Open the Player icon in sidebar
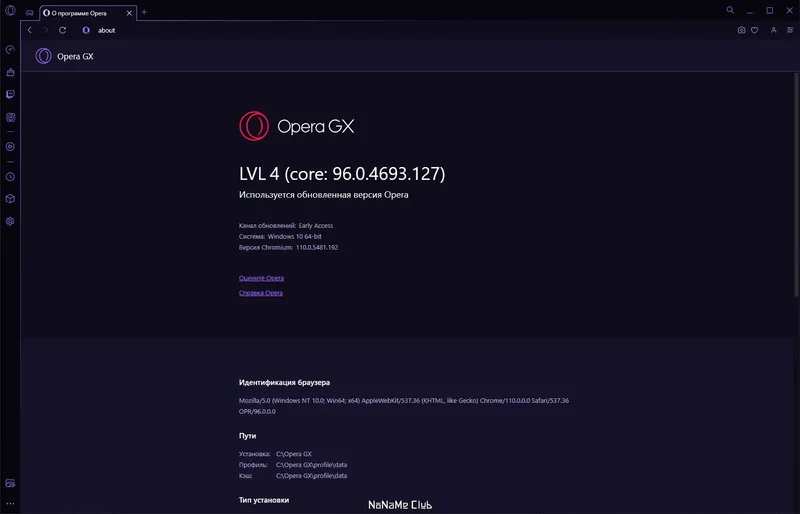 10,146
